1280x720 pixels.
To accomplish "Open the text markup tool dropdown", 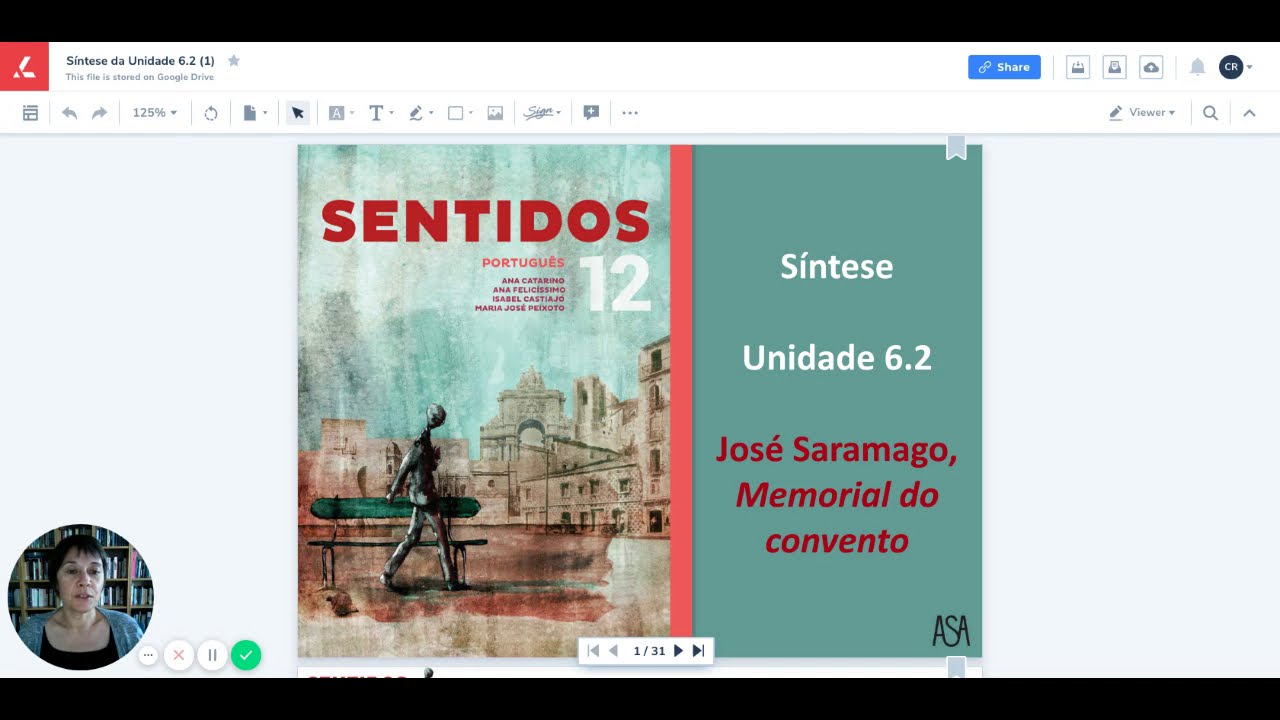I will (342, 113).
